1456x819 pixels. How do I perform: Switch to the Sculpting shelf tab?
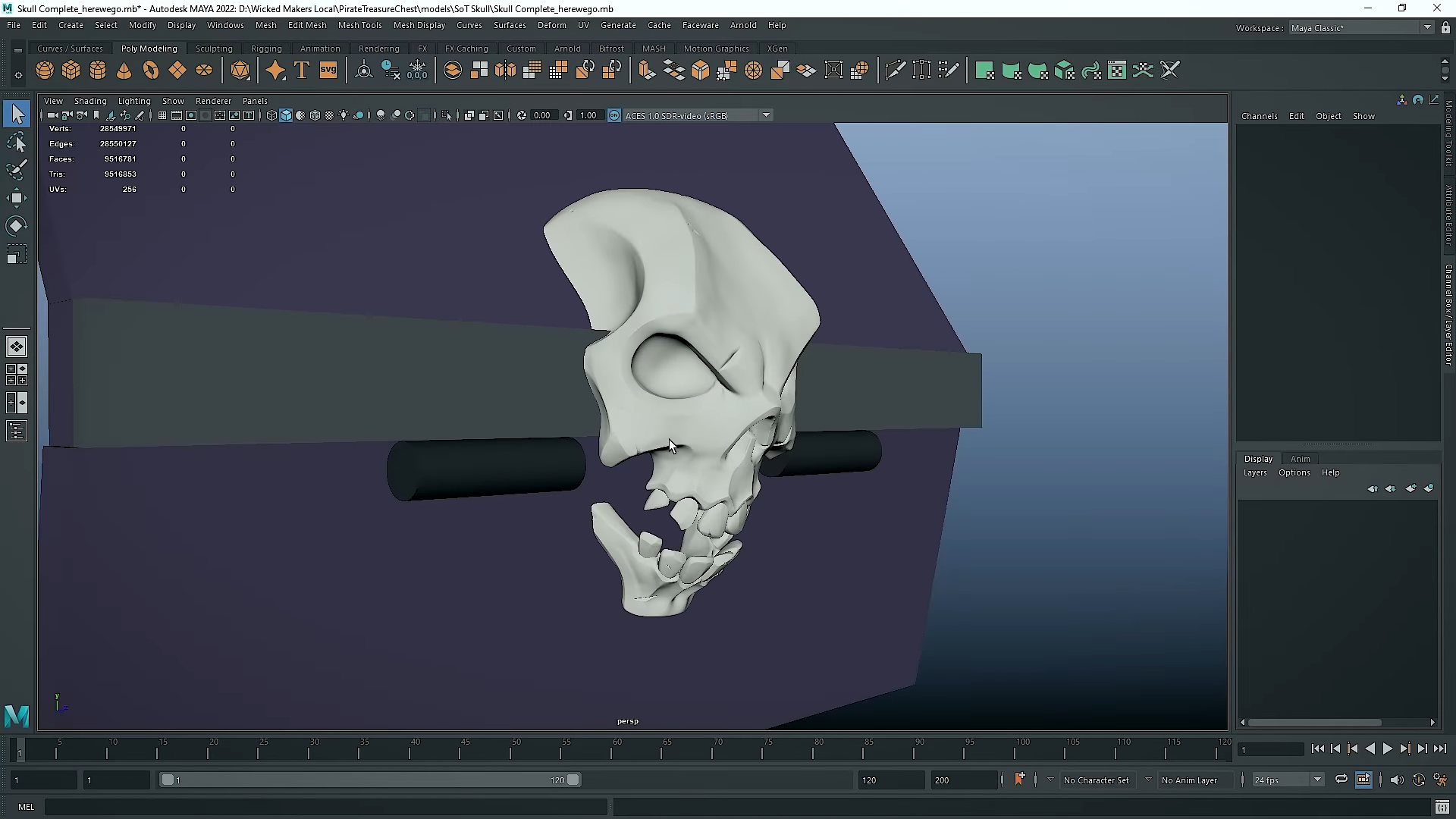pos(214,49)
